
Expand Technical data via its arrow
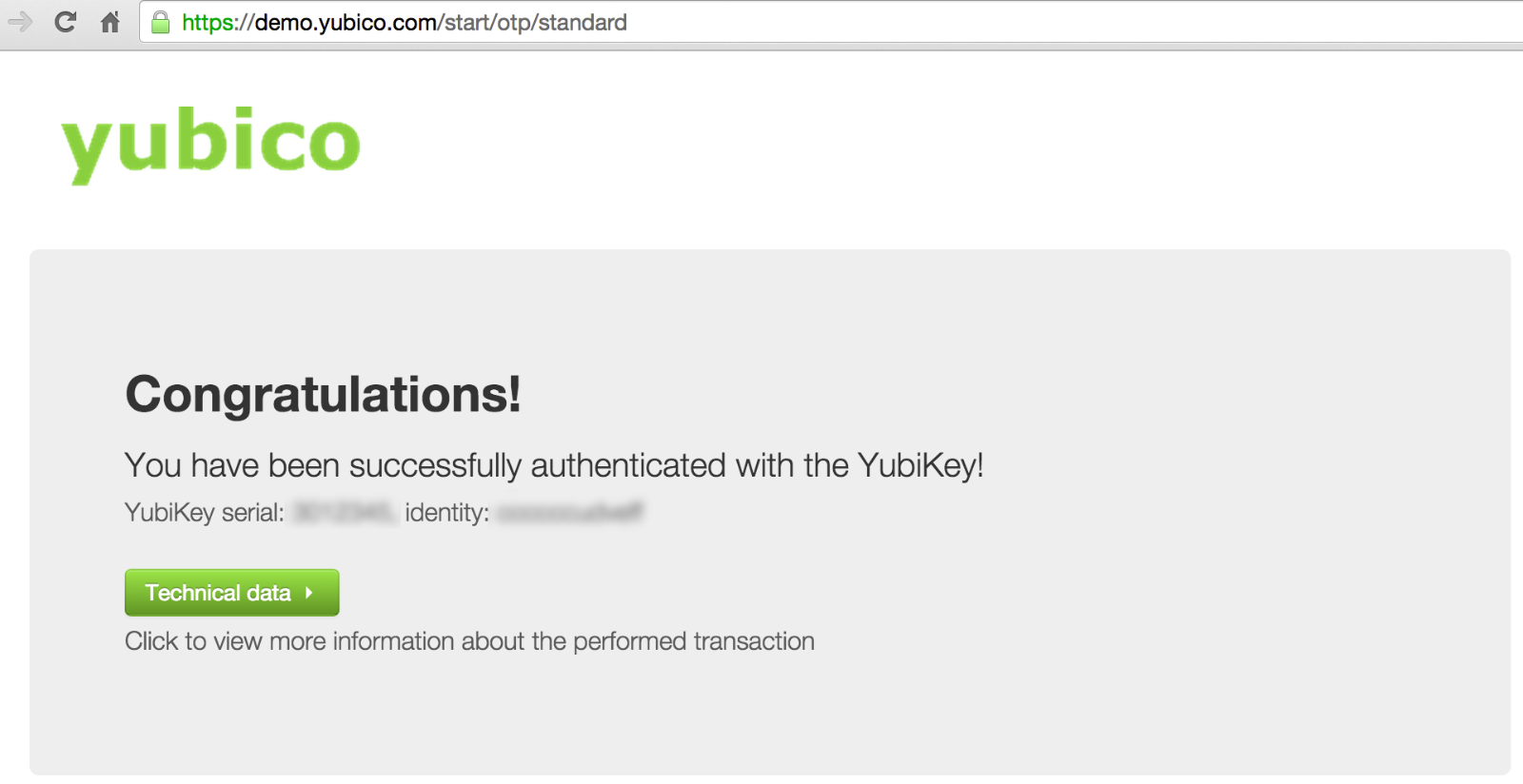coord(309,593)
